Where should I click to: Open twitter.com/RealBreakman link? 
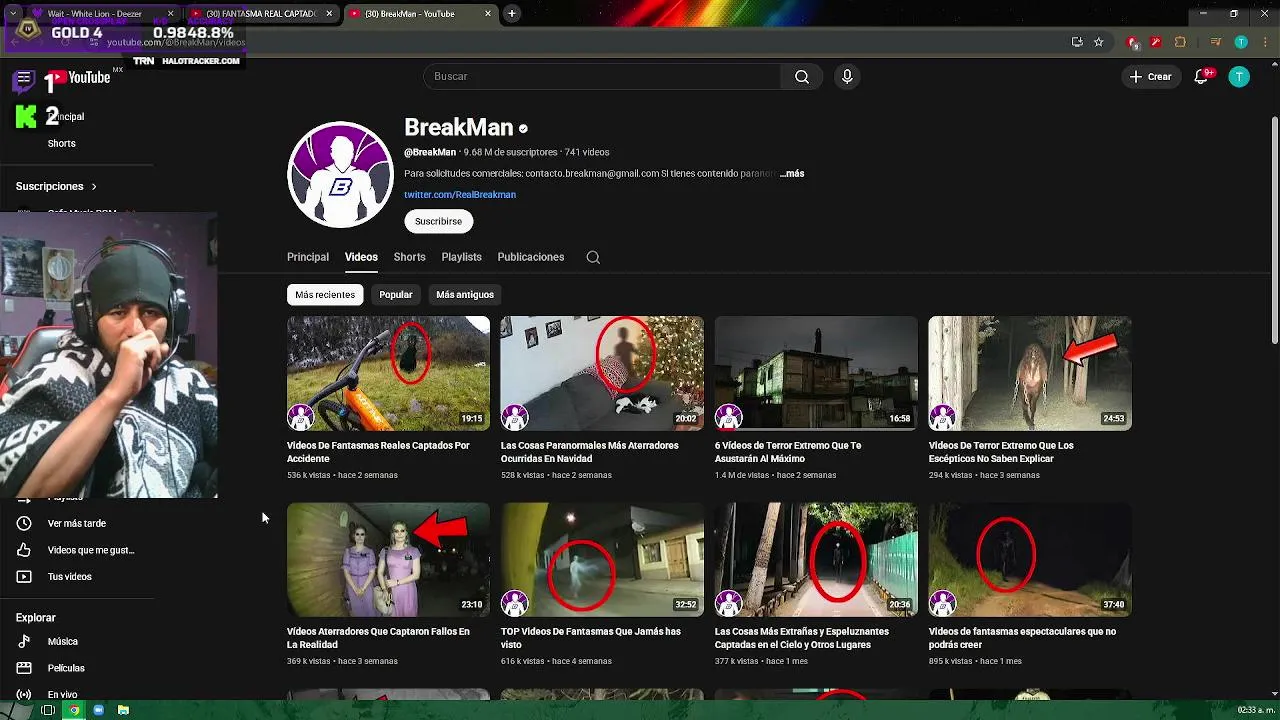pyautogui.click(x=460, y=195)
